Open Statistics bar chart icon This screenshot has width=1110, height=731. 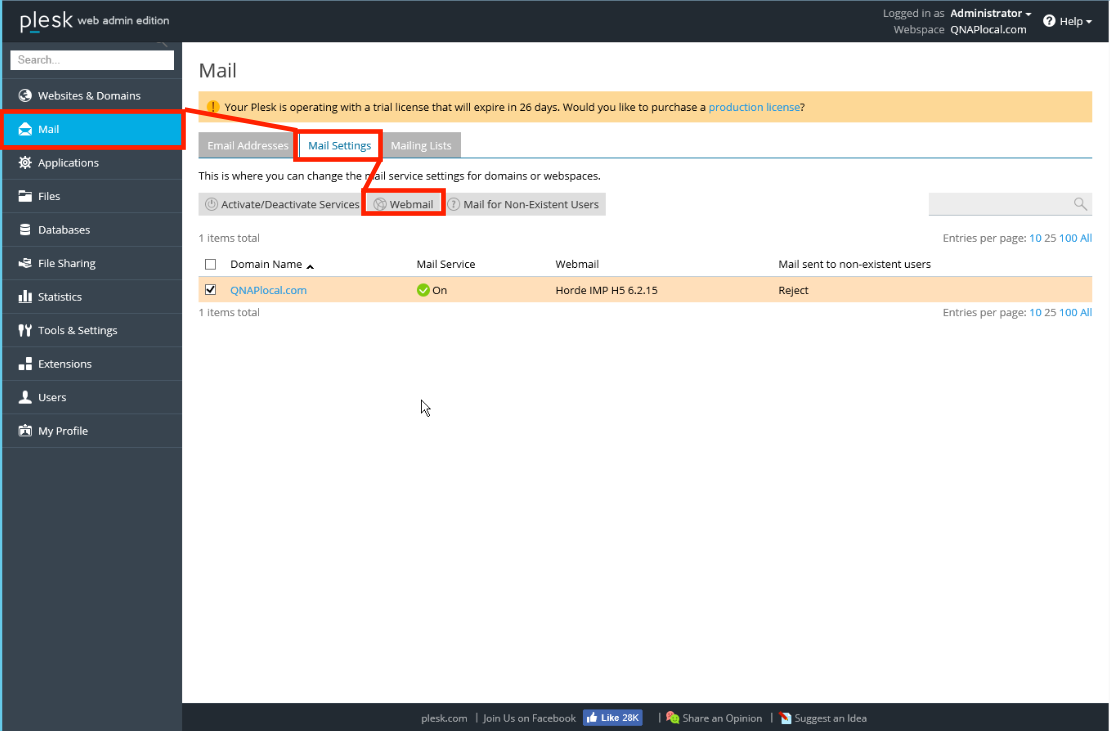pyautogui.click(x=25, y=297)
